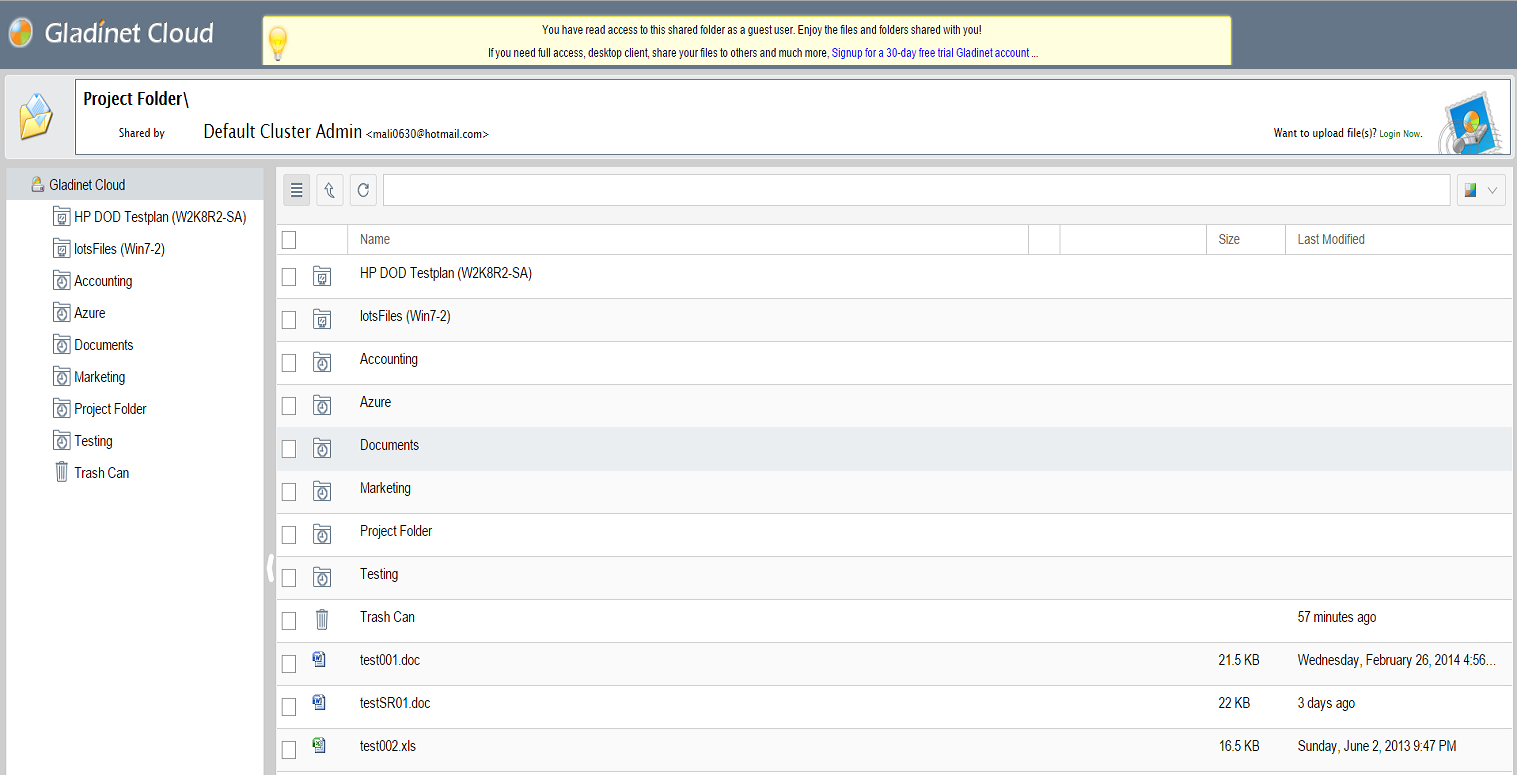
Task: Click the Excel icon beside test002.xls
Action: [x=321, y=747]
